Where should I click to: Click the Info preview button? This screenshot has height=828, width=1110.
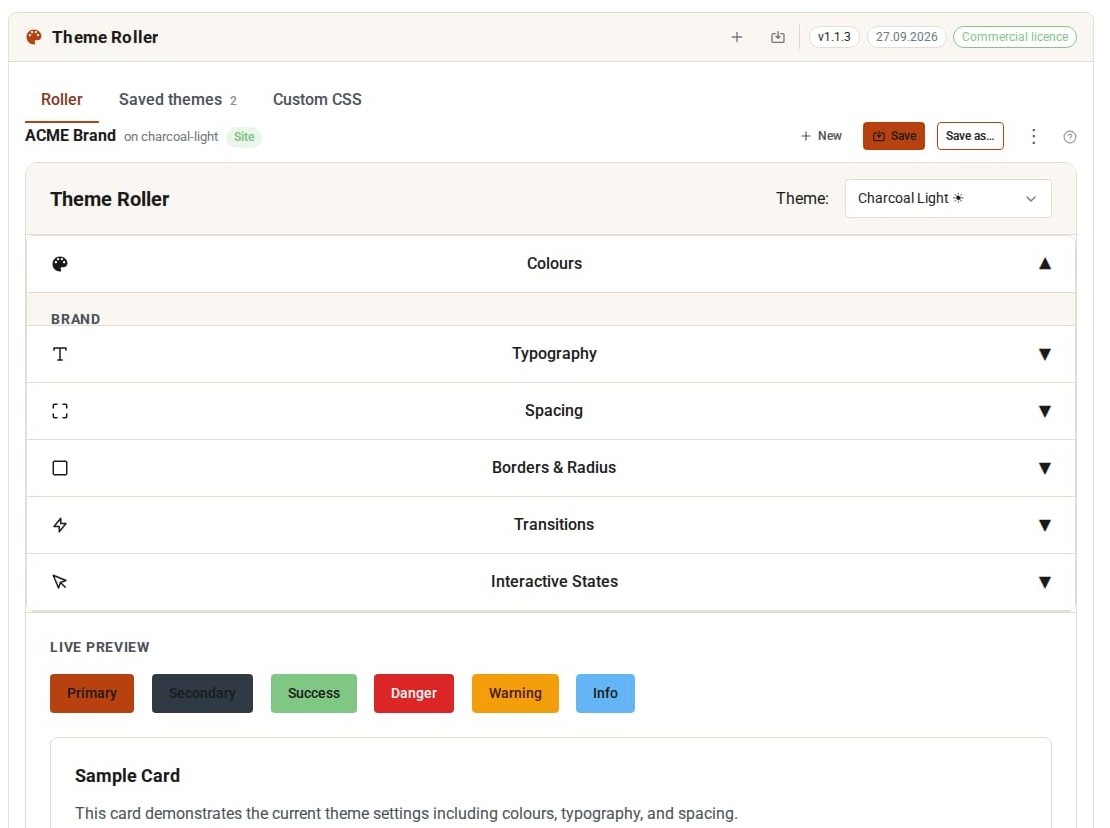(605, 694)
